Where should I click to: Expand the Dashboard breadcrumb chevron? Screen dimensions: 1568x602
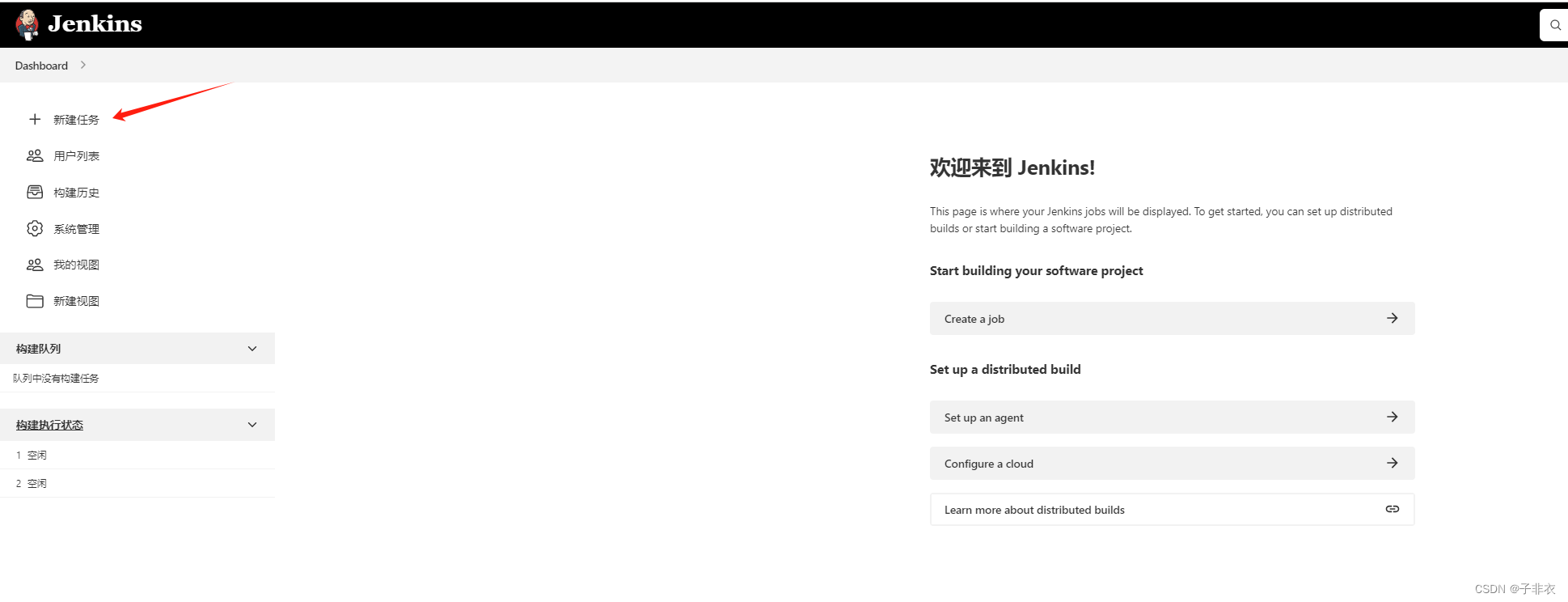tap(82, 65)
